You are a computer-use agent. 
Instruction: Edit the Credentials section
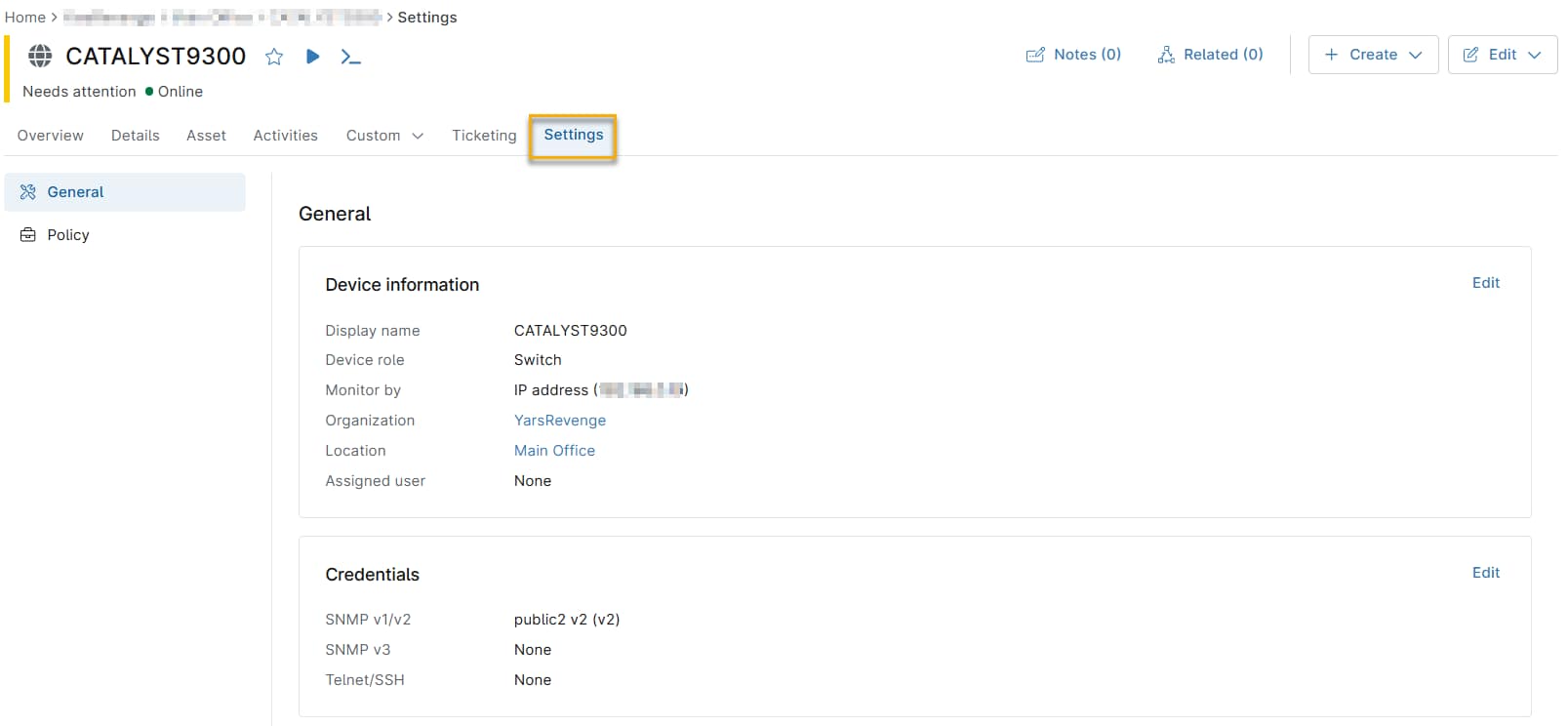(1485, 573)
